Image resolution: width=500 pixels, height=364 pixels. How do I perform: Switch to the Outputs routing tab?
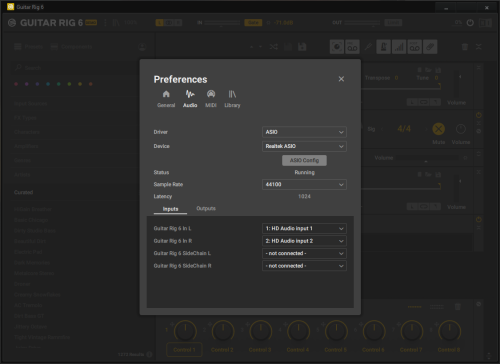pyautogui.click(x=206, y=208)
